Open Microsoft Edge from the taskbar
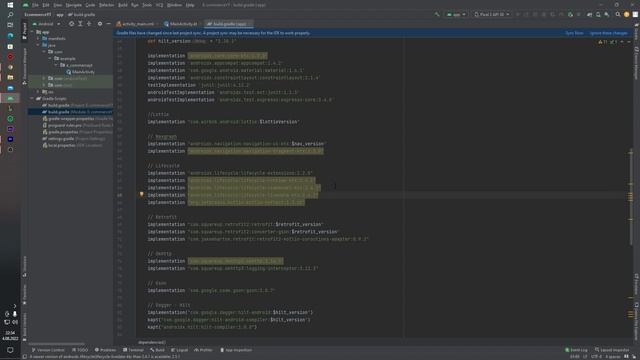The height and width of the screenshot is (360, 640). click(x=10, y=36)
